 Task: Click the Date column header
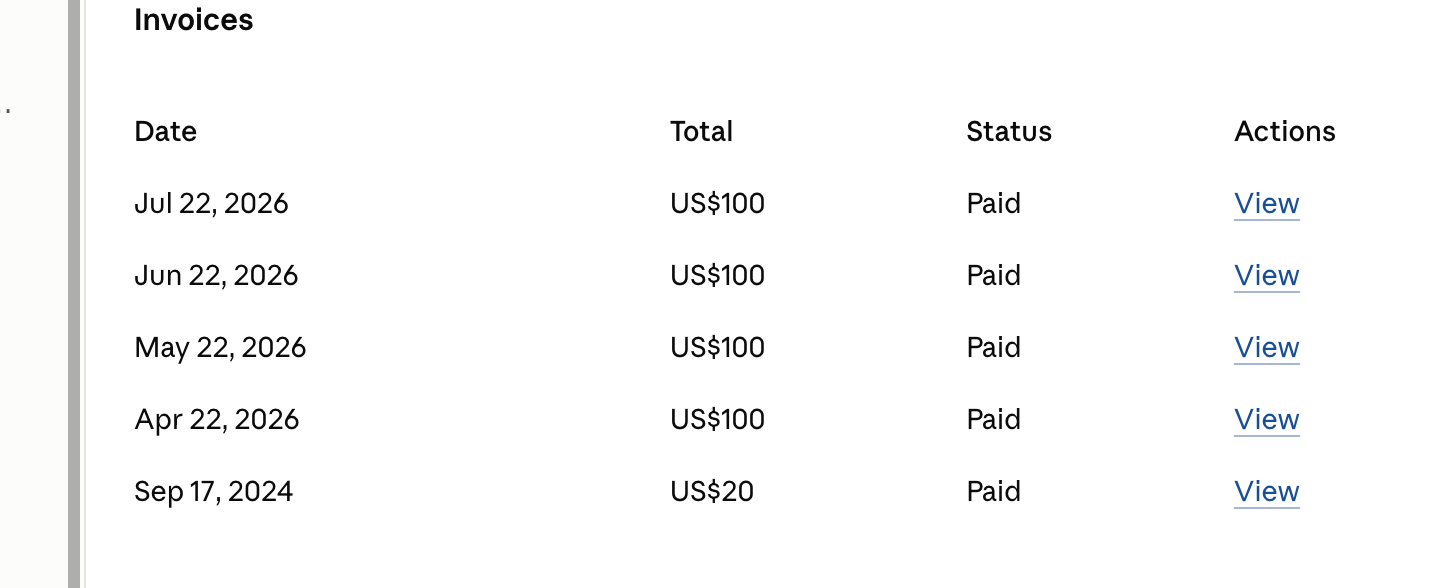[x=165, y=132]
